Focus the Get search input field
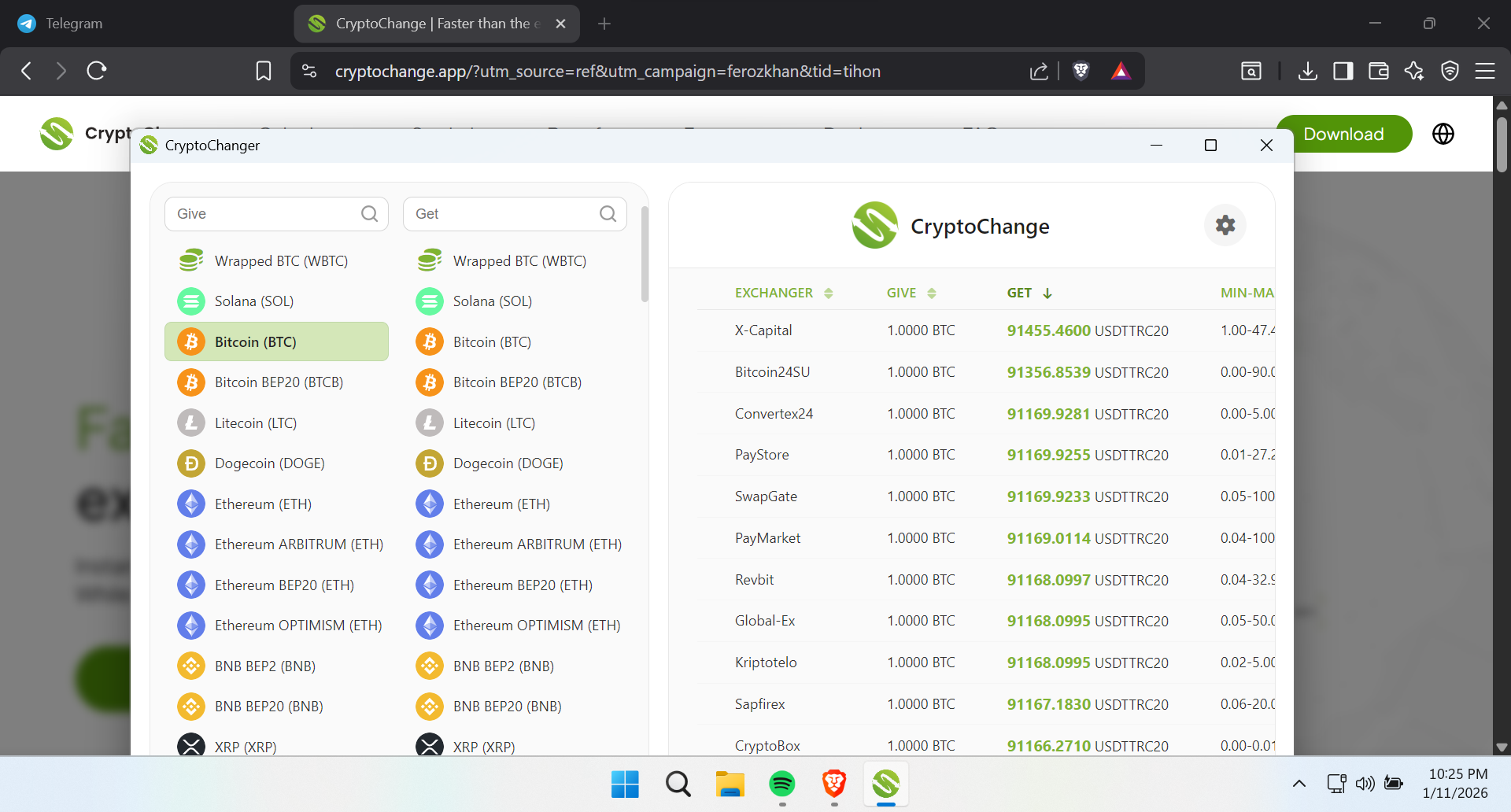The height and width of the screenshot is (812, 1511). [x=515, y=214]
